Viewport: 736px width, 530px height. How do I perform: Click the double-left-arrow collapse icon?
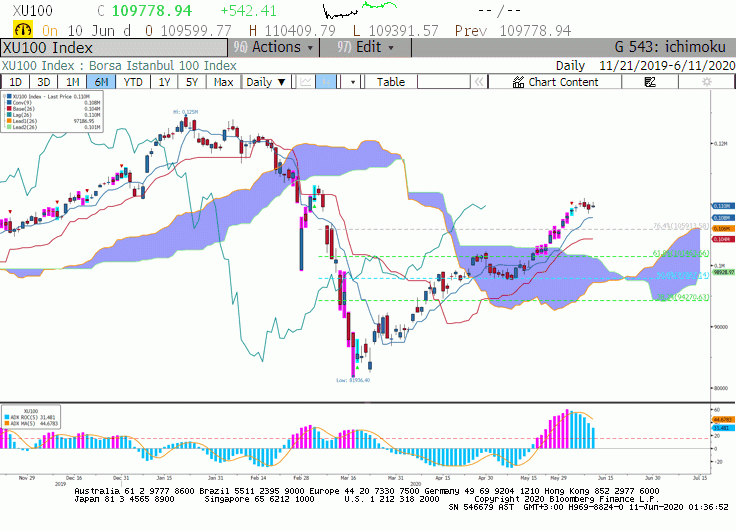(x=479, y=82)
